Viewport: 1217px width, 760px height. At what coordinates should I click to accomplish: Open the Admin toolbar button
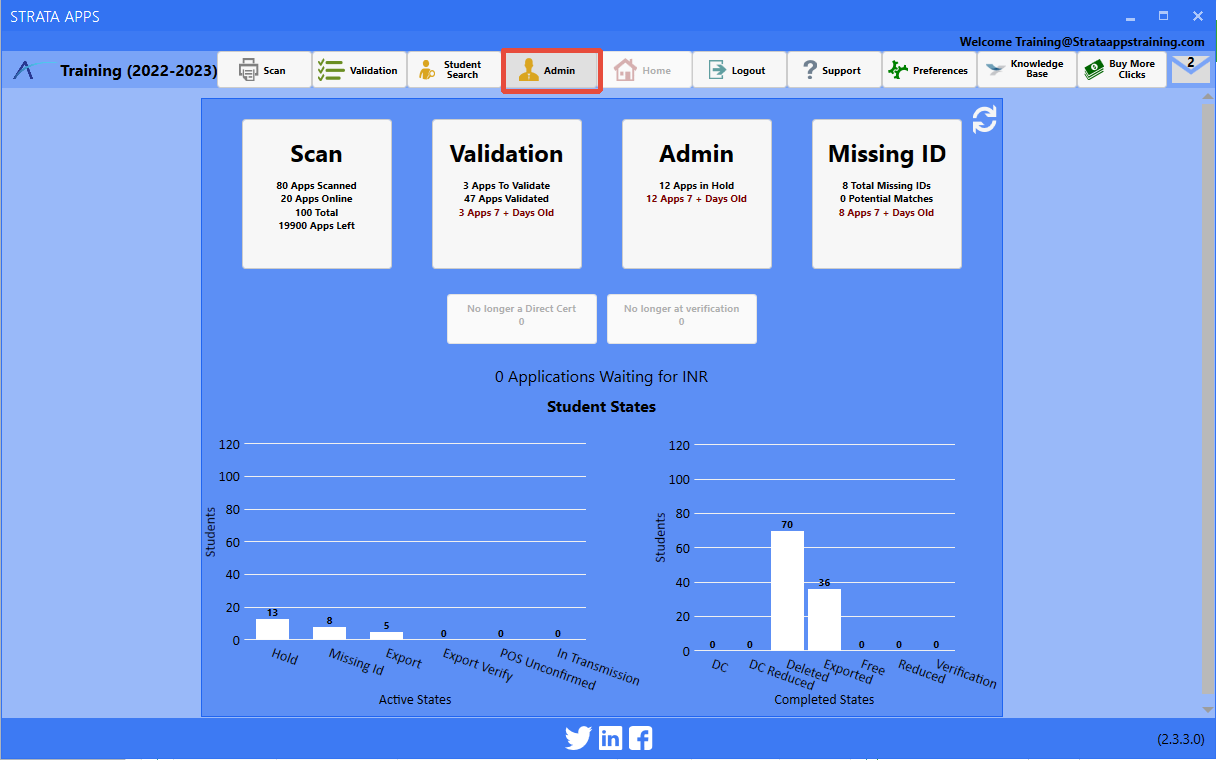551,71
